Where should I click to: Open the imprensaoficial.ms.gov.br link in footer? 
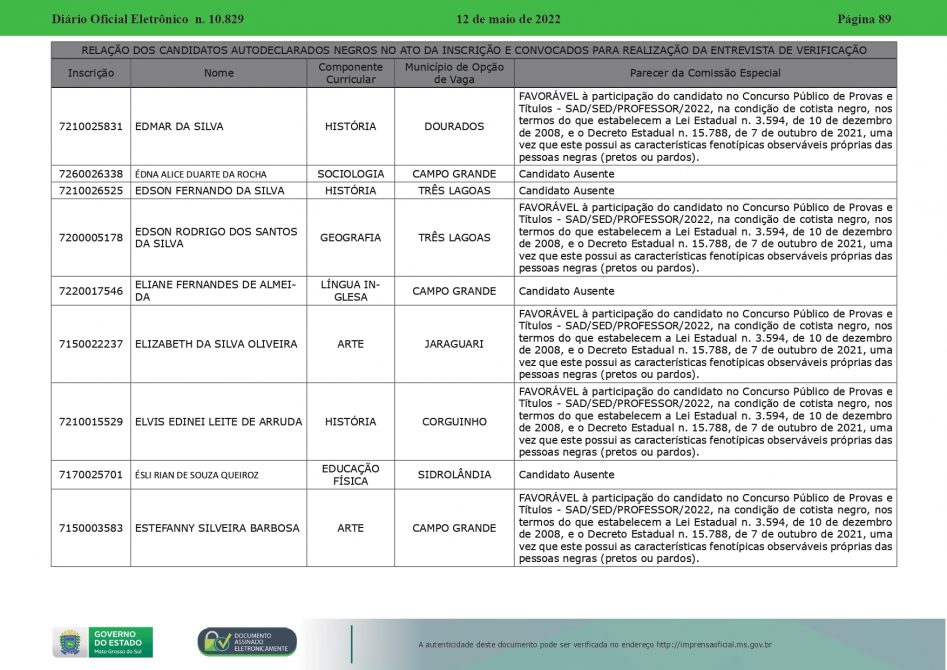click(x=713, y=645)
